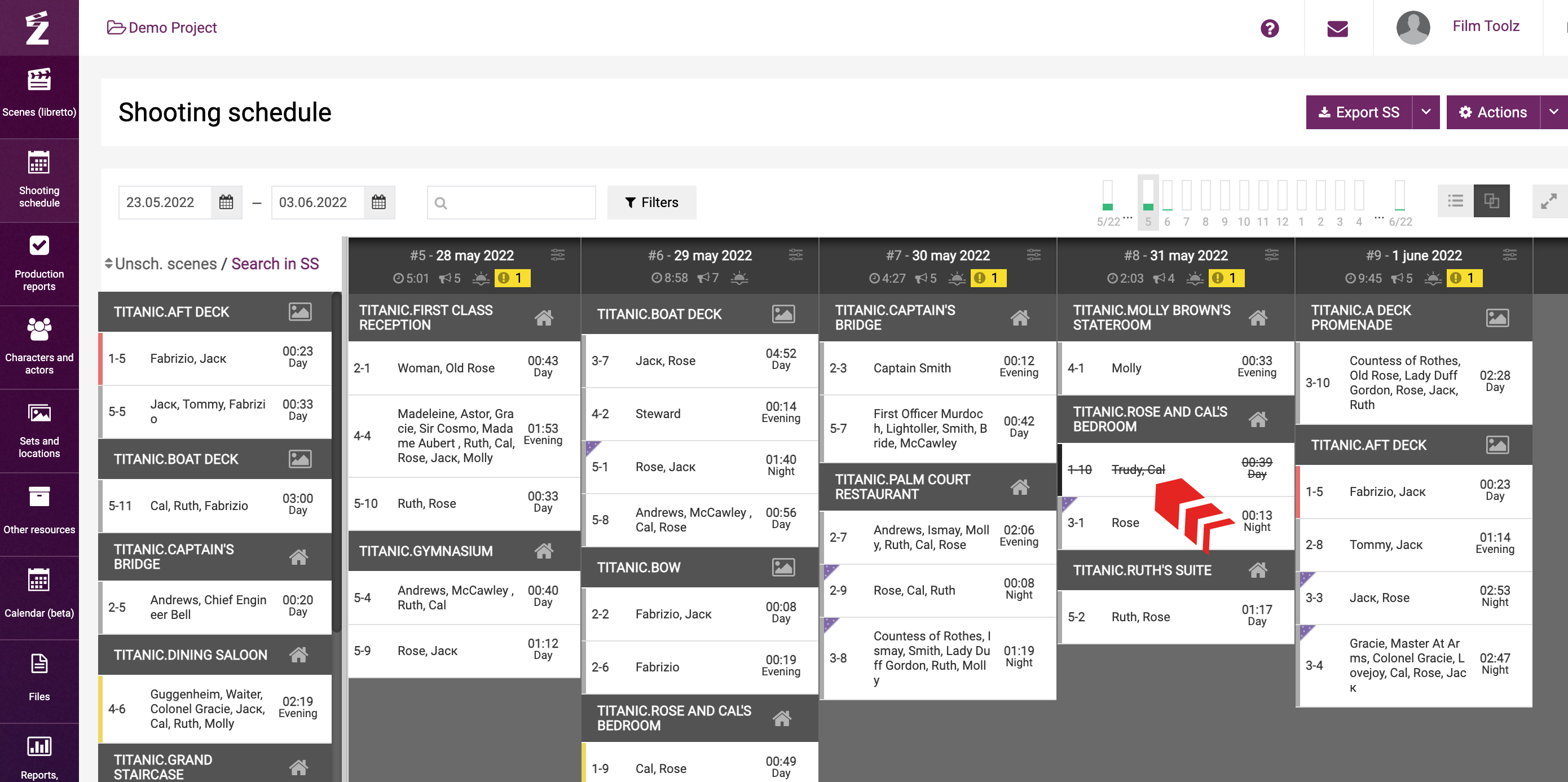Open settings for day #6 29 may
The height and width of the screenshot is (782, 1568).
[796, 254]
